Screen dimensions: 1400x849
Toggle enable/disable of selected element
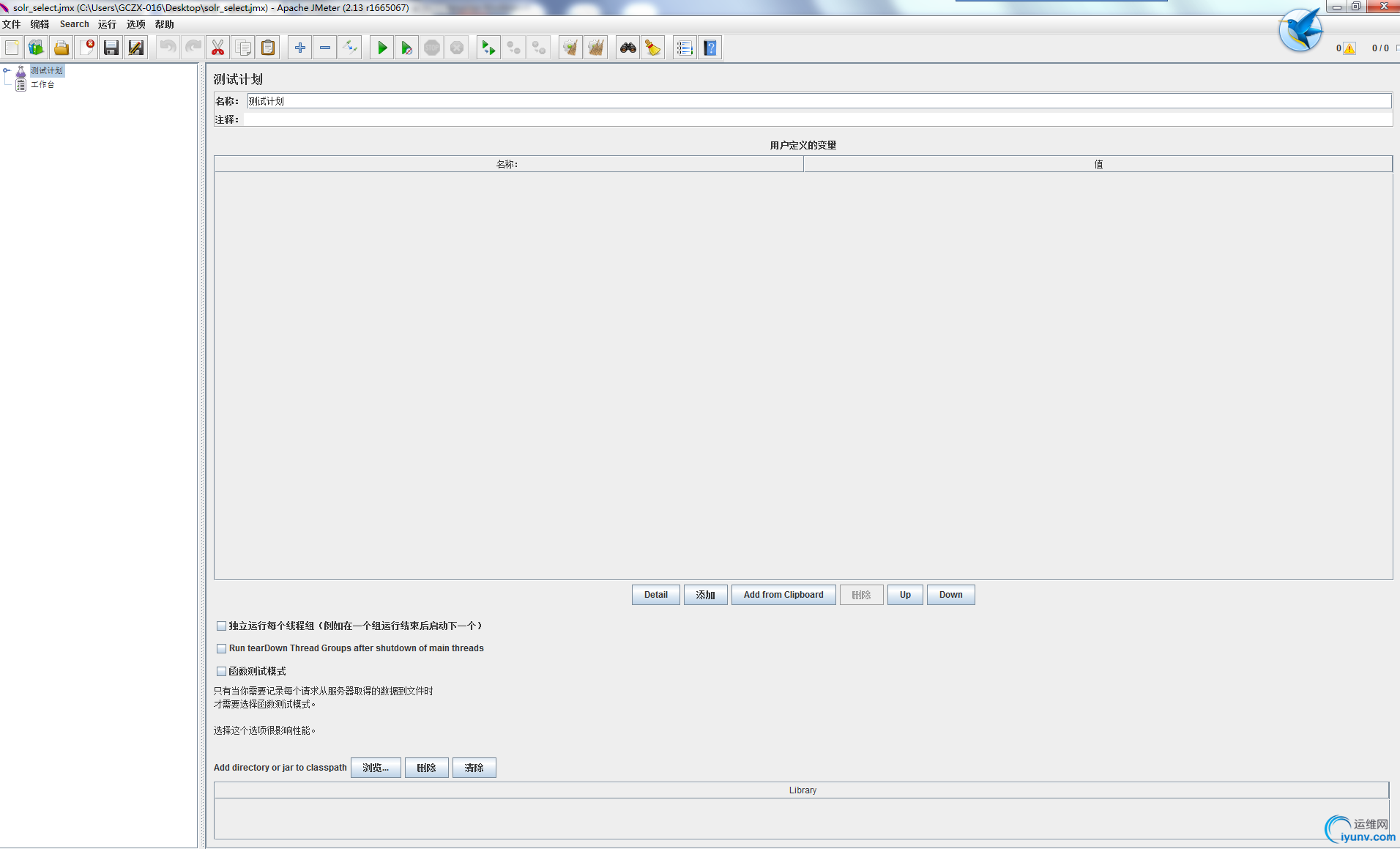pyautogui.click(x=350, y=48)
